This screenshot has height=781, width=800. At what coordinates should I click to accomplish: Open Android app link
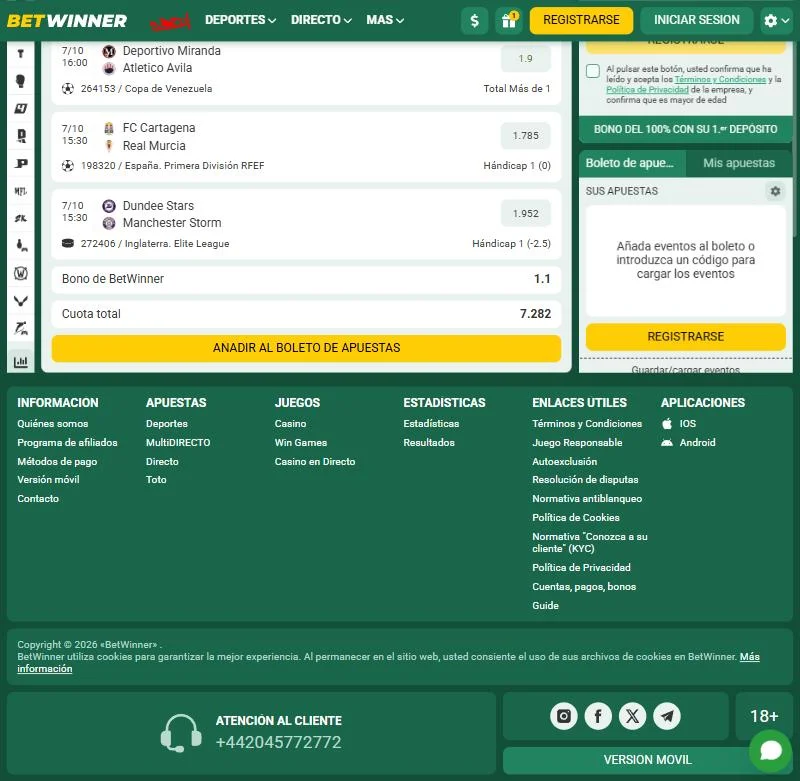[x=688, y=443]
